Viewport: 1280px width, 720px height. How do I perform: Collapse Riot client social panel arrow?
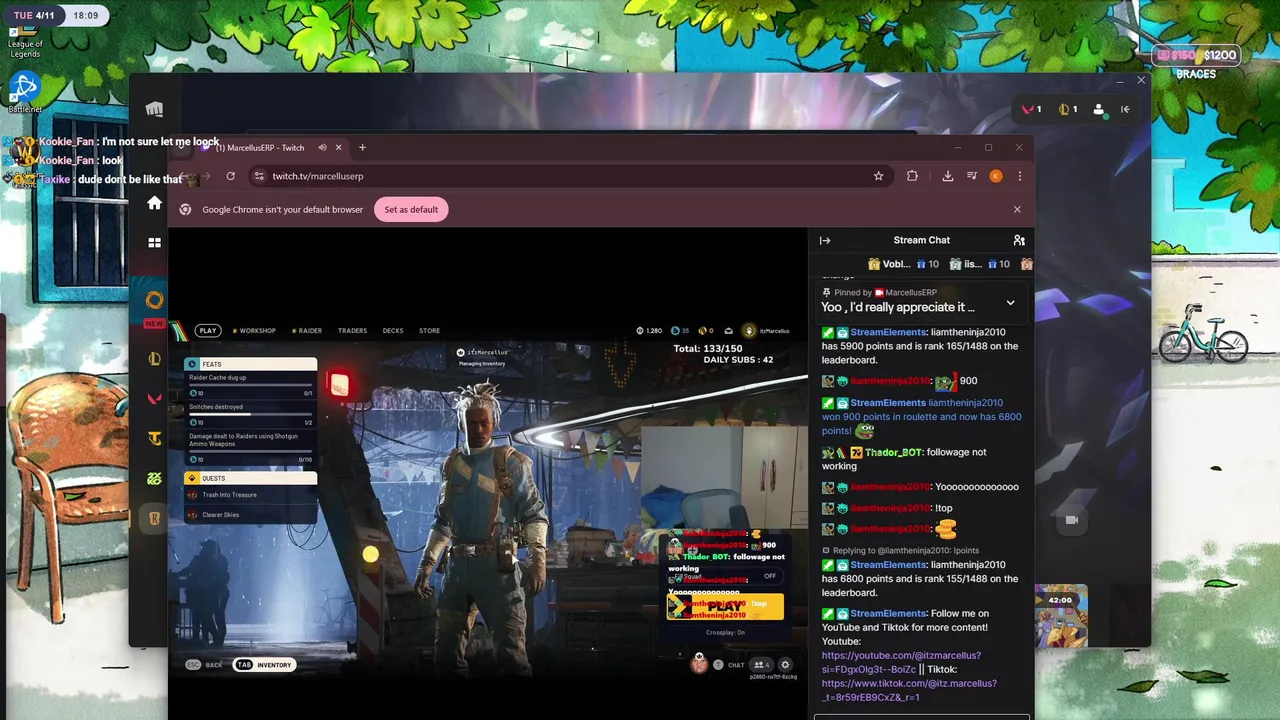pyautogui.click(x=1125, y=109)
